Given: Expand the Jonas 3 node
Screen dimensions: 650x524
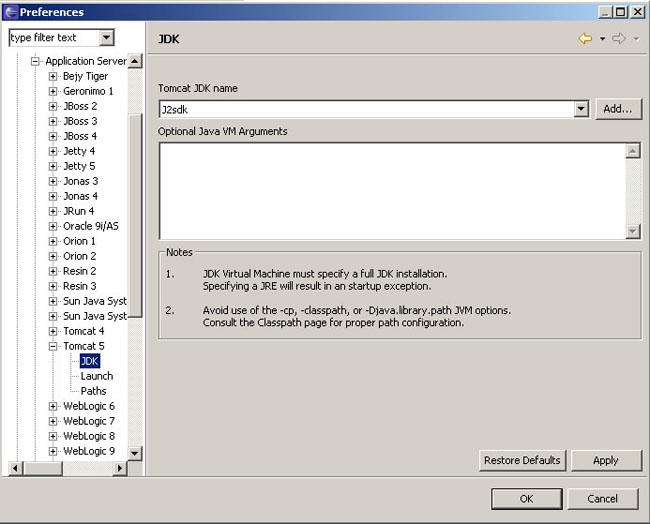Looking at the screenshot, I should [x=53, y=181].
